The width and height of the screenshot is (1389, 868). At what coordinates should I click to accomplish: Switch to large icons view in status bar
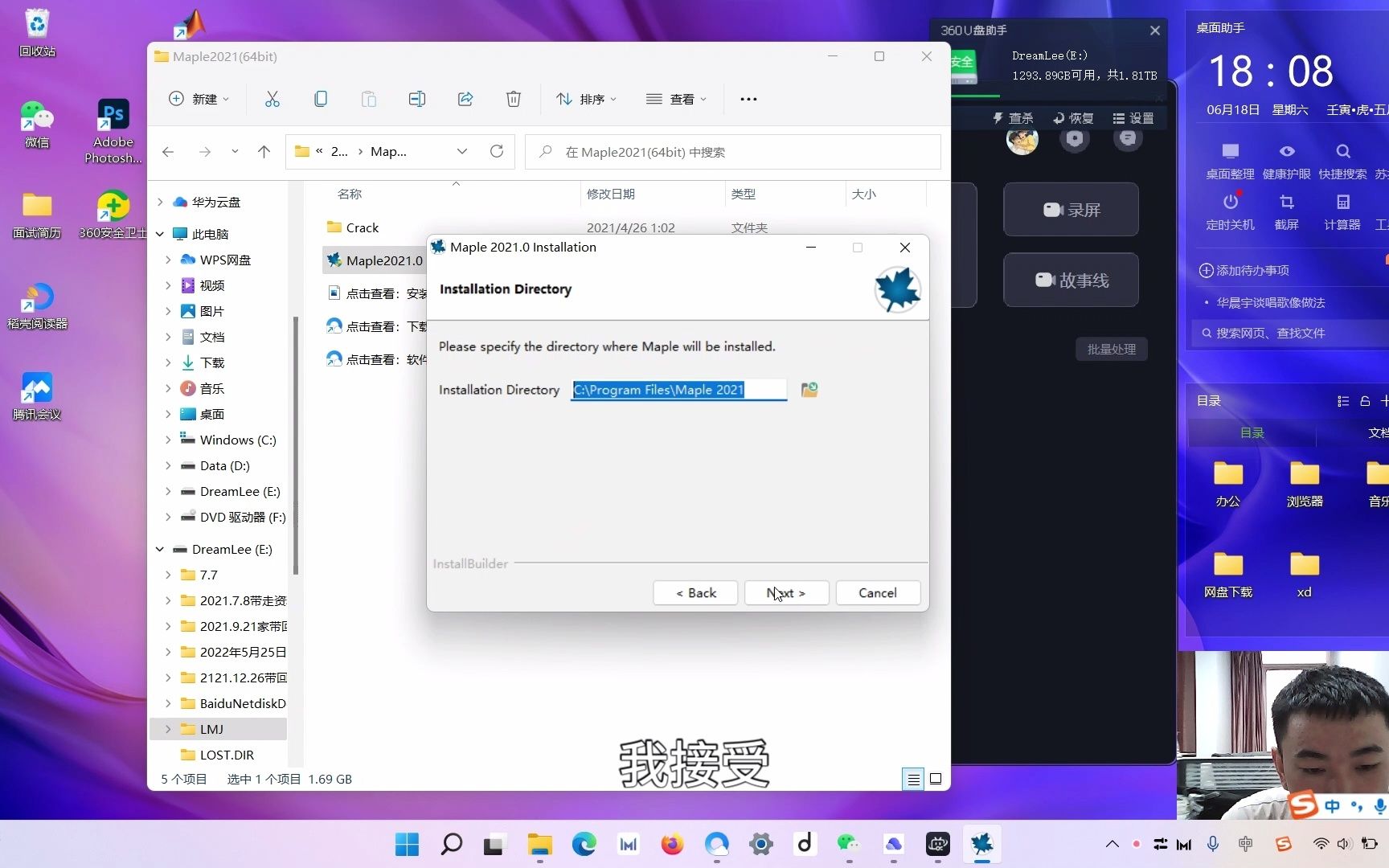(936, 779)
